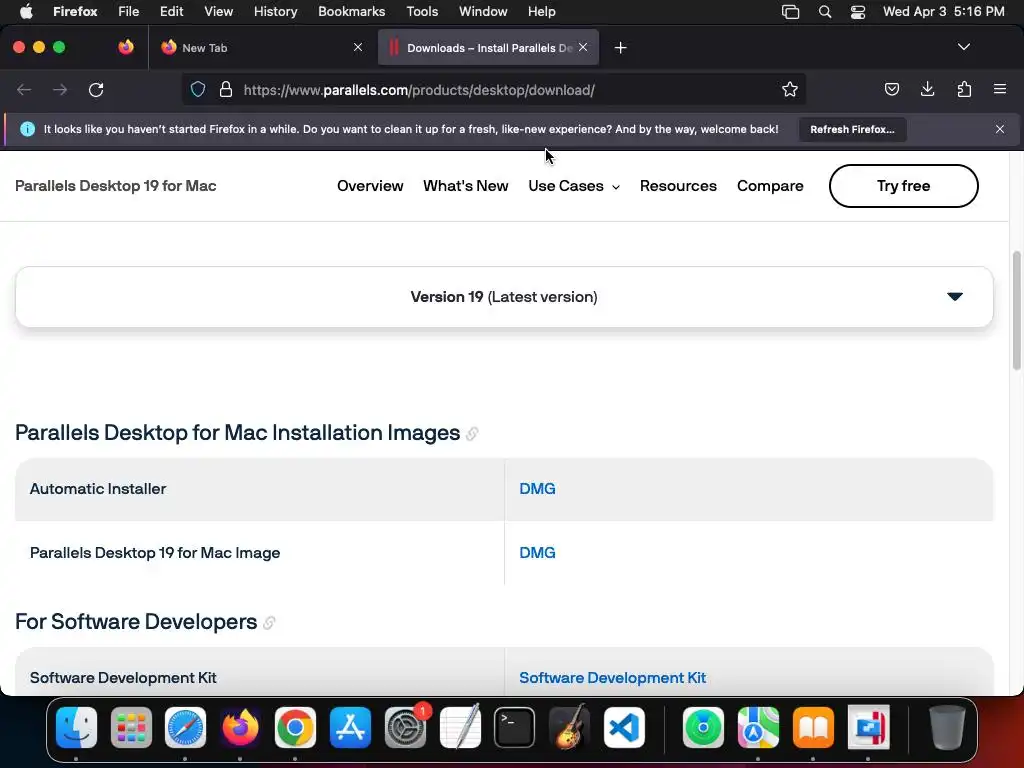Open System Settings from the Dock
Viewport: 1024px width, 768px height.
click(405, 728)
